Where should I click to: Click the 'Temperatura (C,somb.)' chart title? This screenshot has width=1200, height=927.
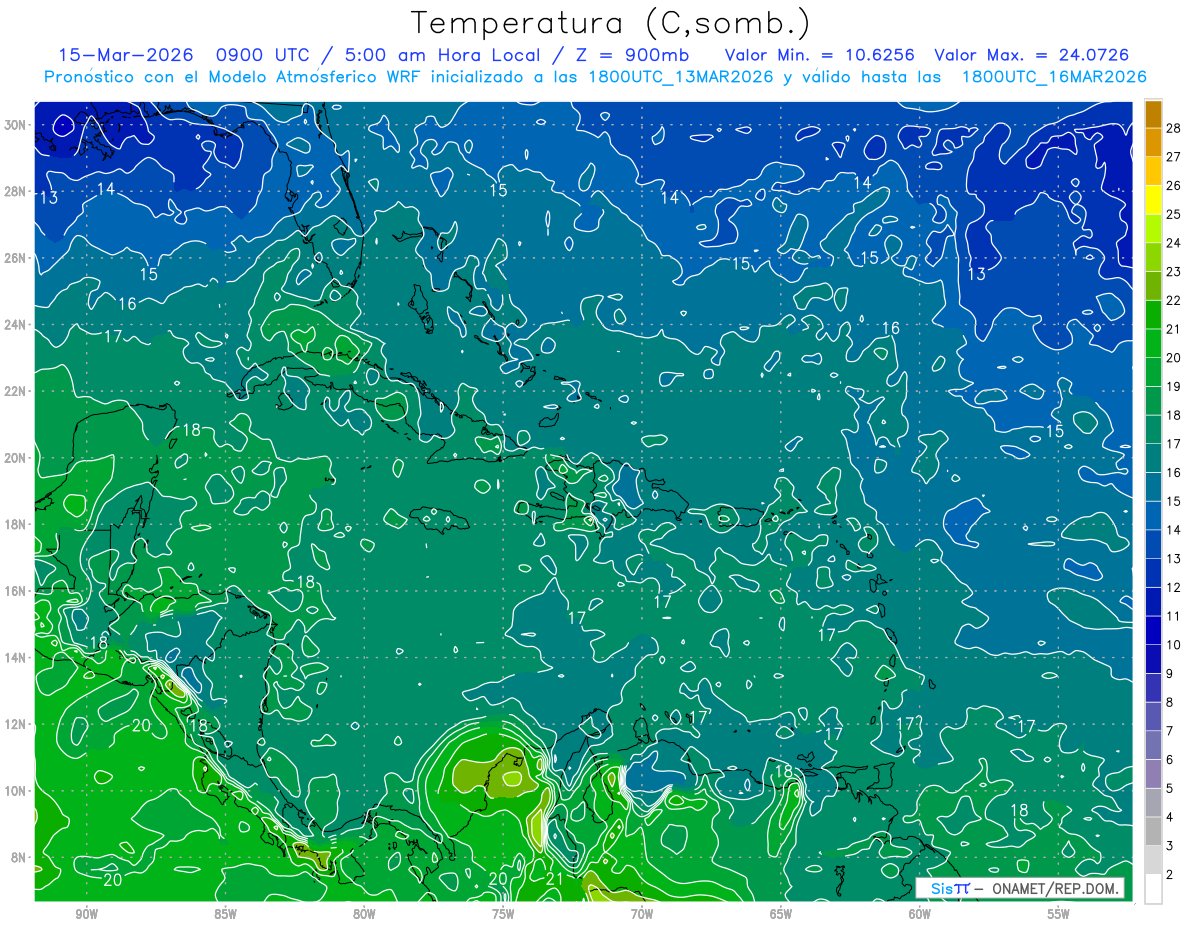[611, 23]
